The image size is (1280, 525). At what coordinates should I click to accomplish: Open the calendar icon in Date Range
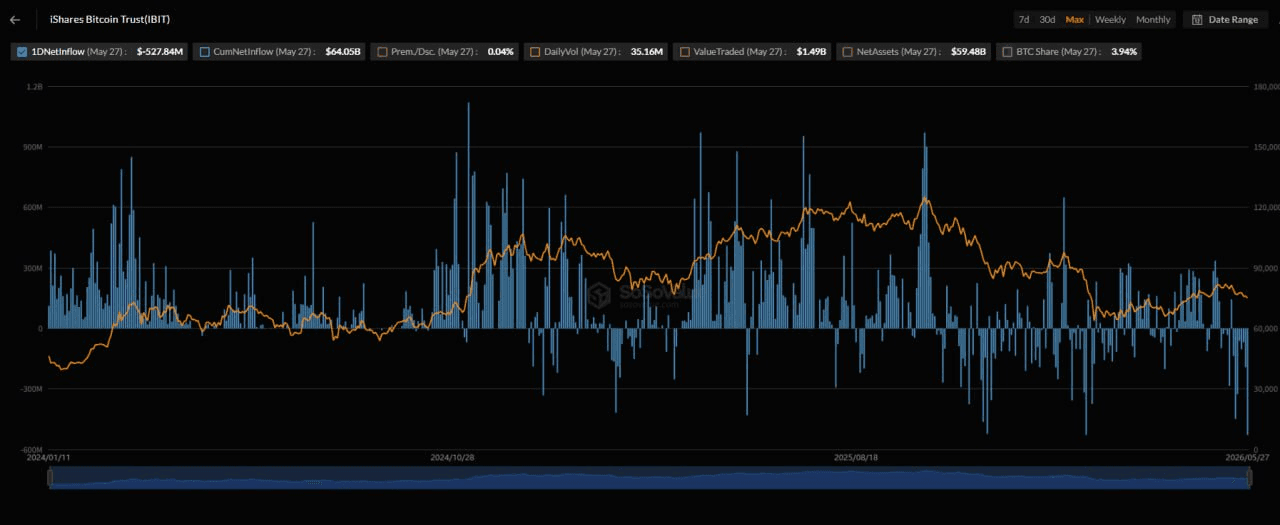pyautogui.click(x=1197, y=20)
